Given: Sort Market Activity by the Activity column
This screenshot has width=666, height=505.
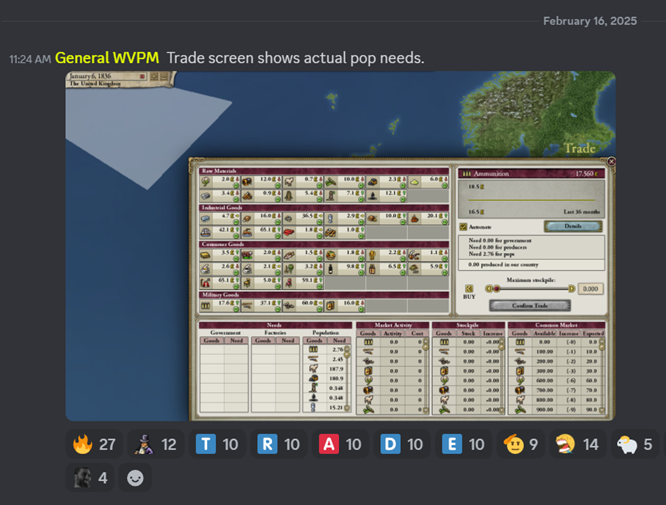Looking at the screenshot, I should pos(393,333).
